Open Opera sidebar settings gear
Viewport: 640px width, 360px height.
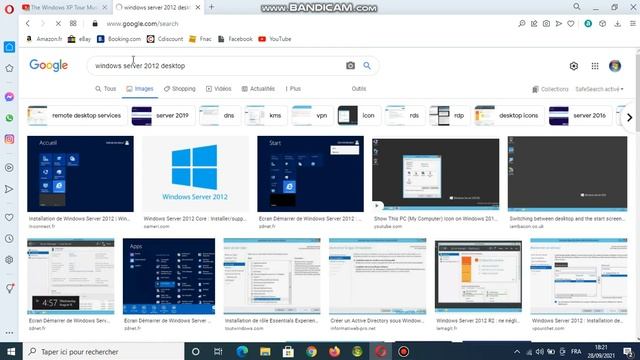point(9,260)
